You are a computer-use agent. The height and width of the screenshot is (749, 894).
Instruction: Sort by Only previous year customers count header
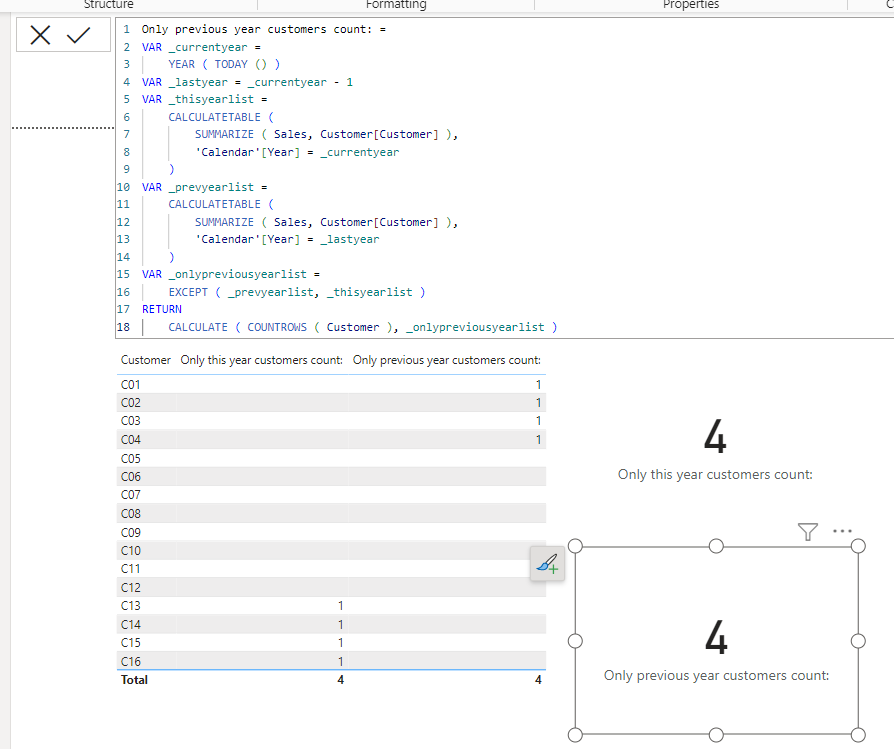pyautogui.click(x=446, y=360)
